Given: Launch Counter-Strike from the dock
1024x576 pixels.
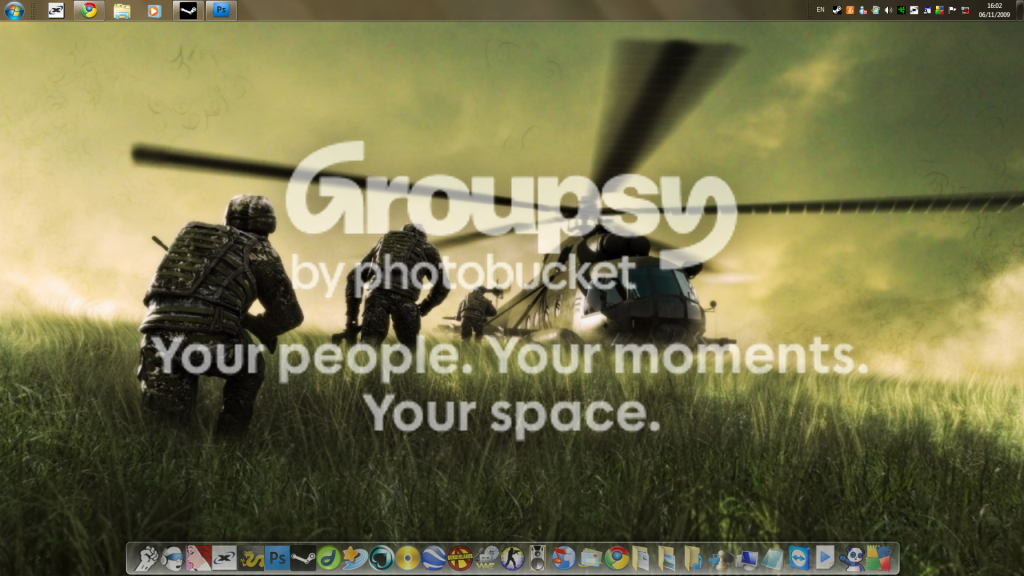Looking at the screenshot, I should click(512, 558).
